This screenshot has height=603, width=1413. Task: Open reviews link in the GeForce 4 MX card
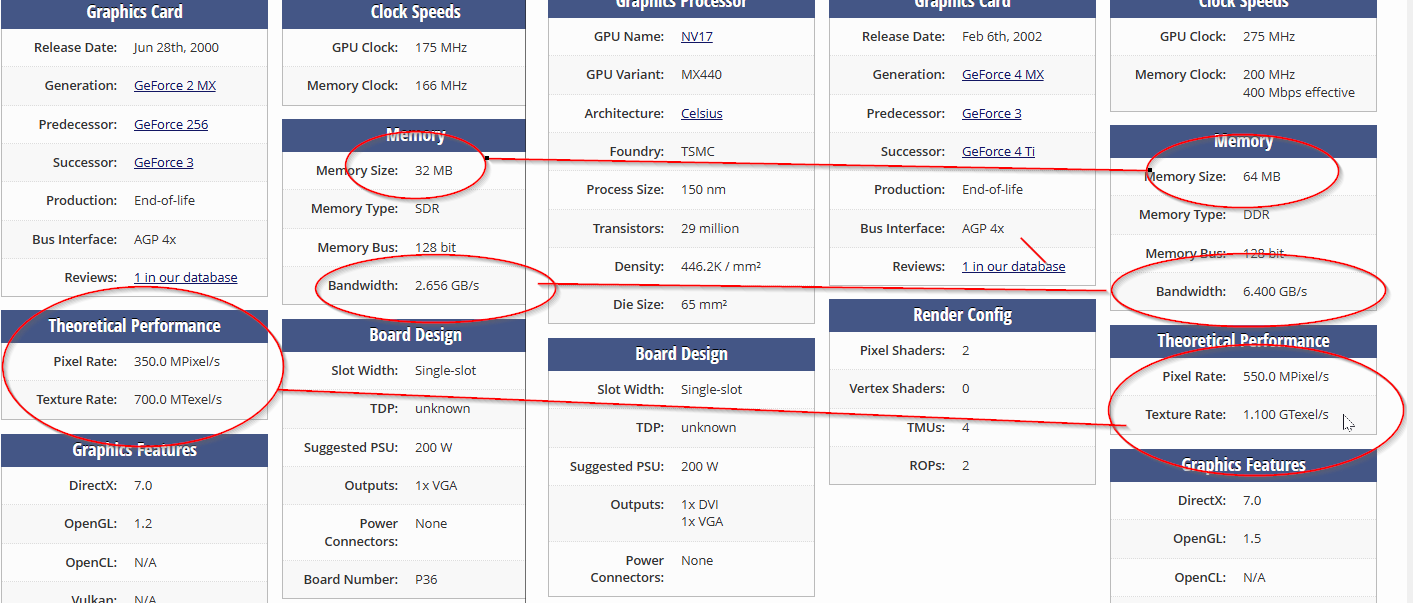[x=1014, y=267]
